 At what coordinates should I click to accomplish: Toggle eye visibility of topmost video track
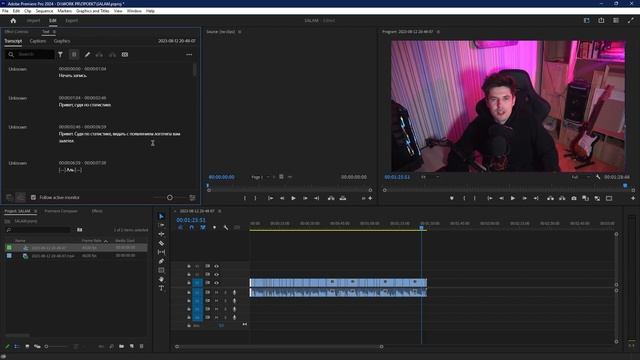click(216, 266)
